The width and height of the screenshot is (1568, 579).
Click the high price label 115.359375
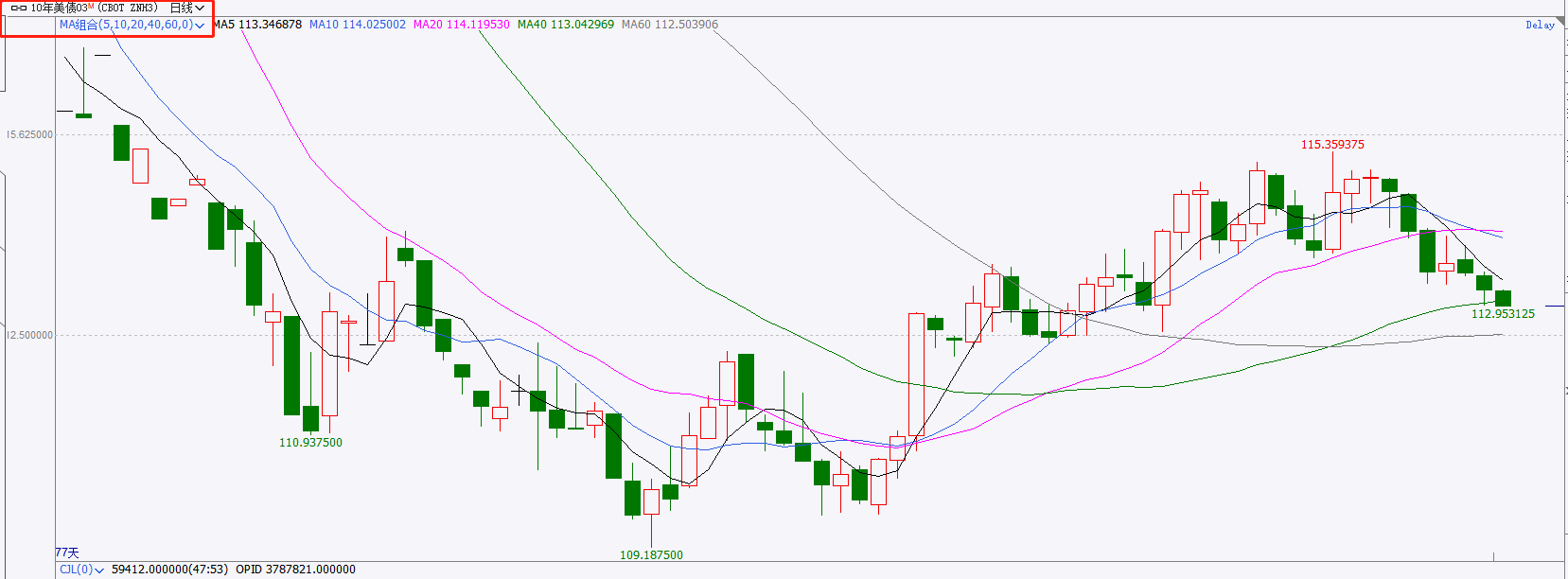click(1332, 145)
